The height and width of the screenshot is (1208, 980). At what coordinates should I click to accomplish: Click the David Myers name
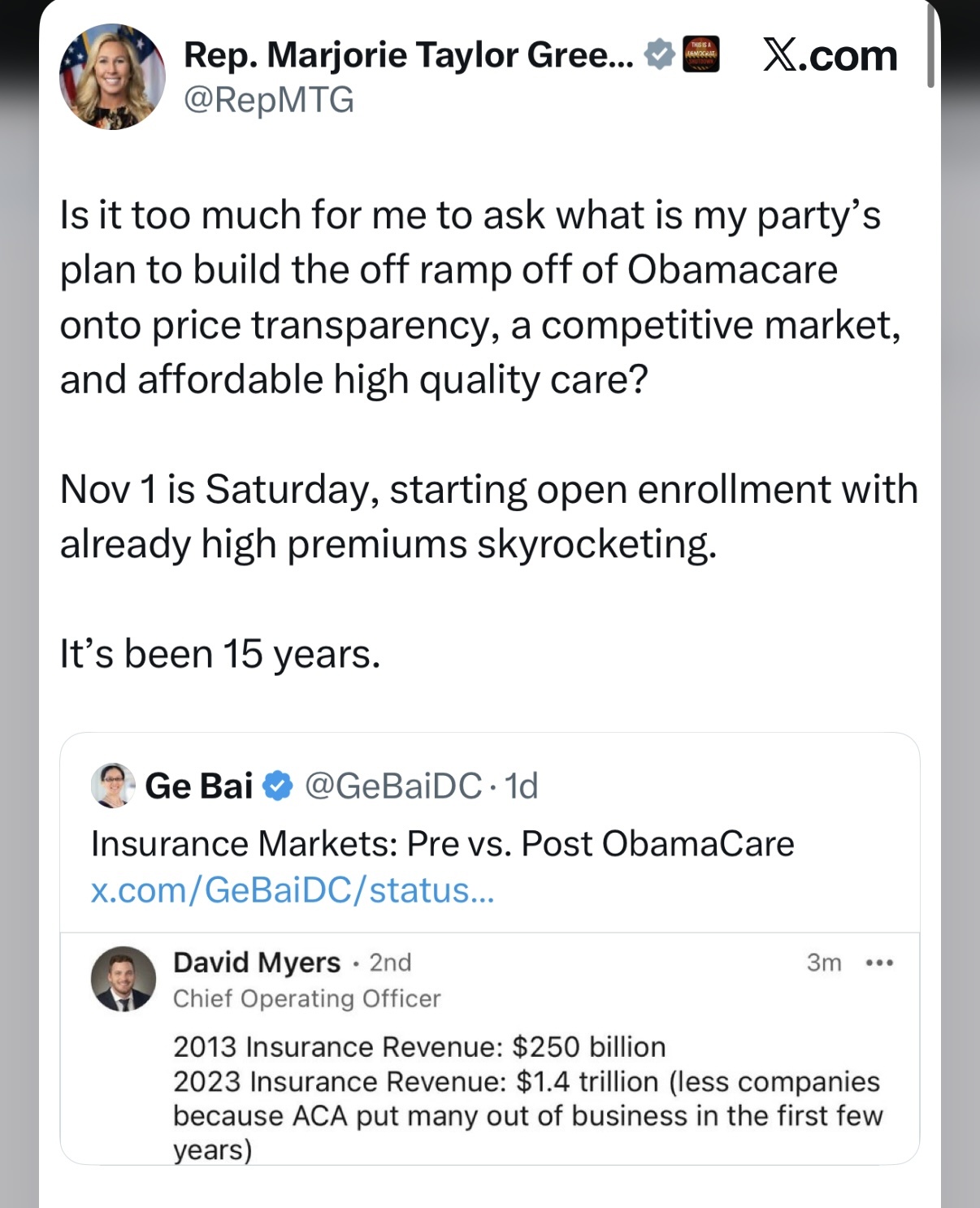point(256,962)
